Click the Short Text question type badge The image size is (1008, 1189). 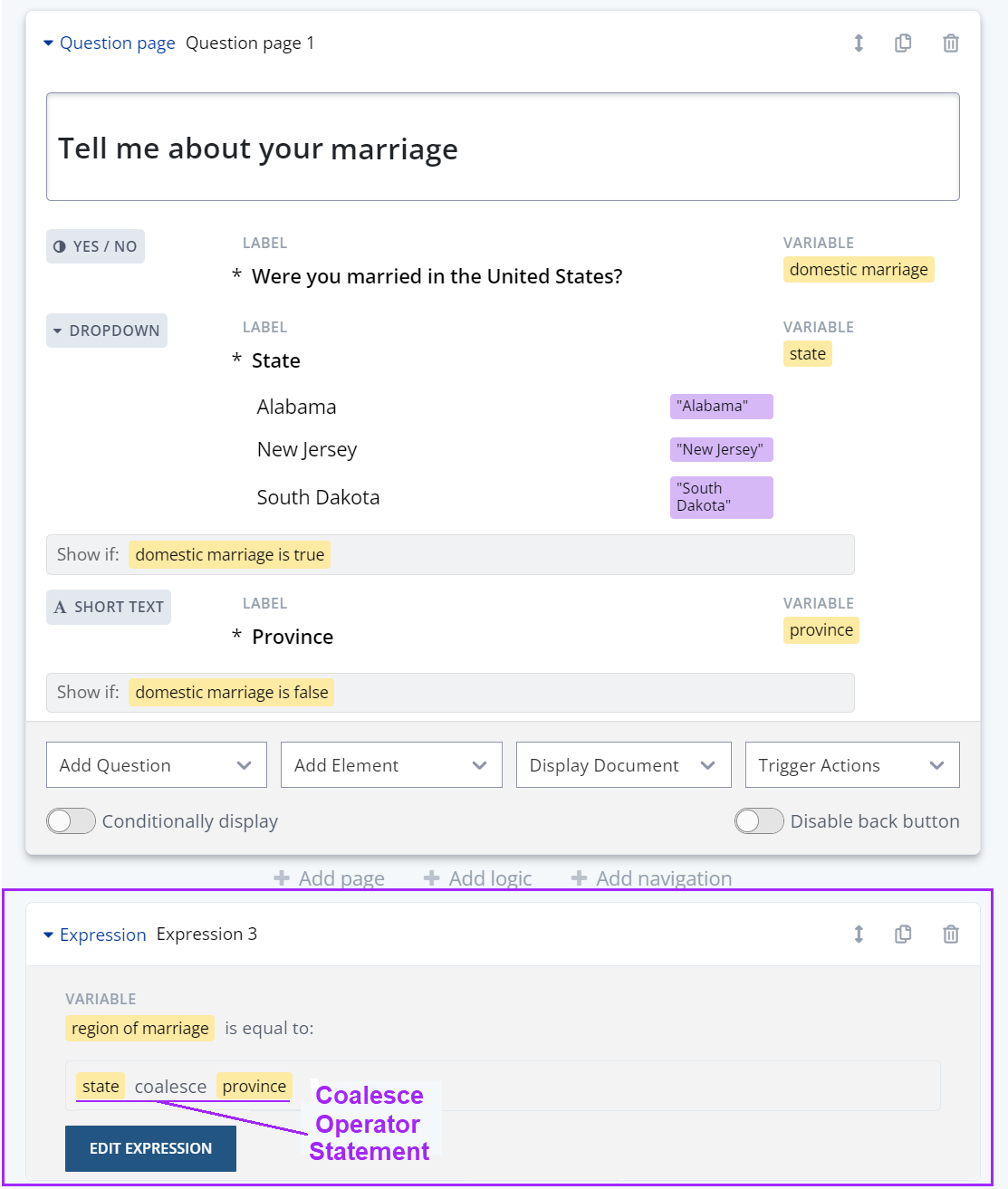pyautogui.click(x=109, y=607)
